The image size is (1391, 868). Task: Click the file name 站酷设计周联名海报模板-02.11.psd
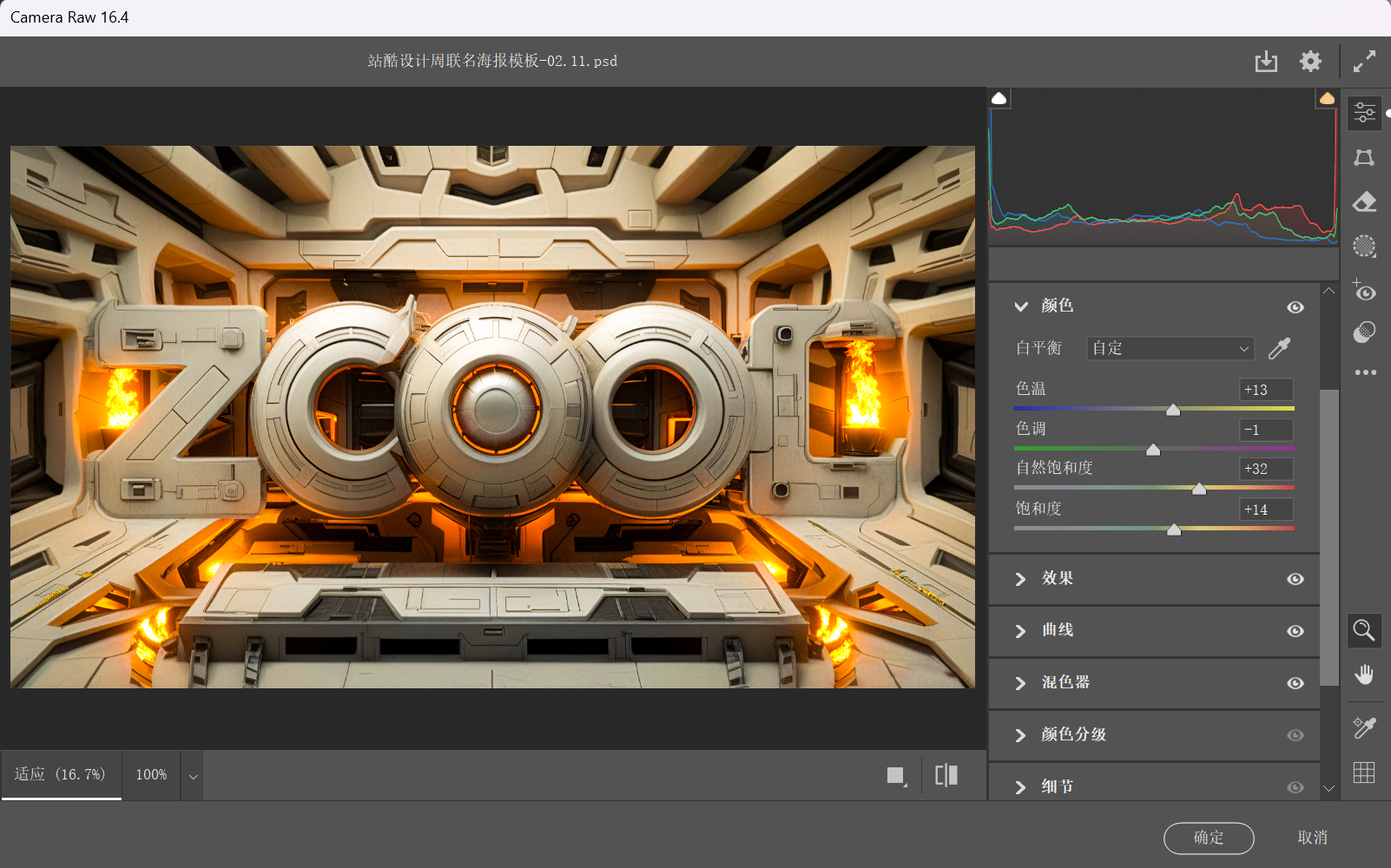click(492, 61)
